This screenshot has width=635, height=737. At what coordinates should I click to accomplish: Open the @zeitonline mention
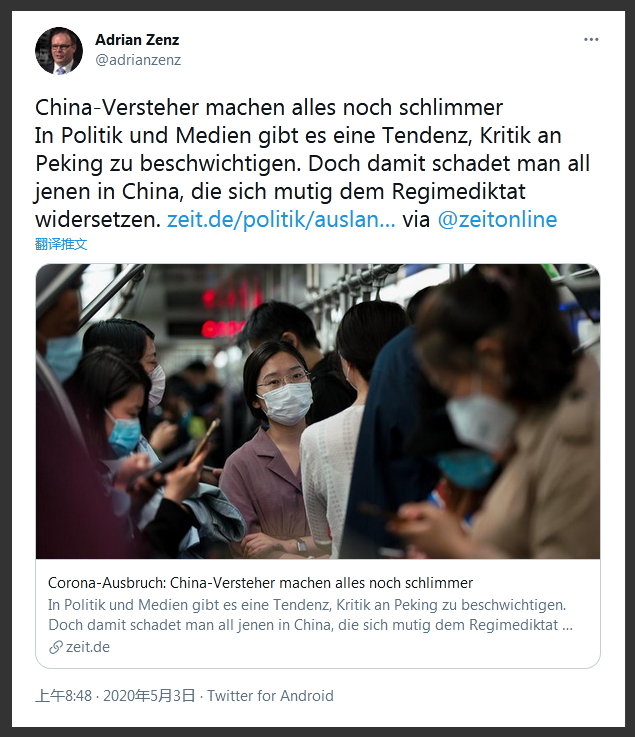tap(497, 220)
